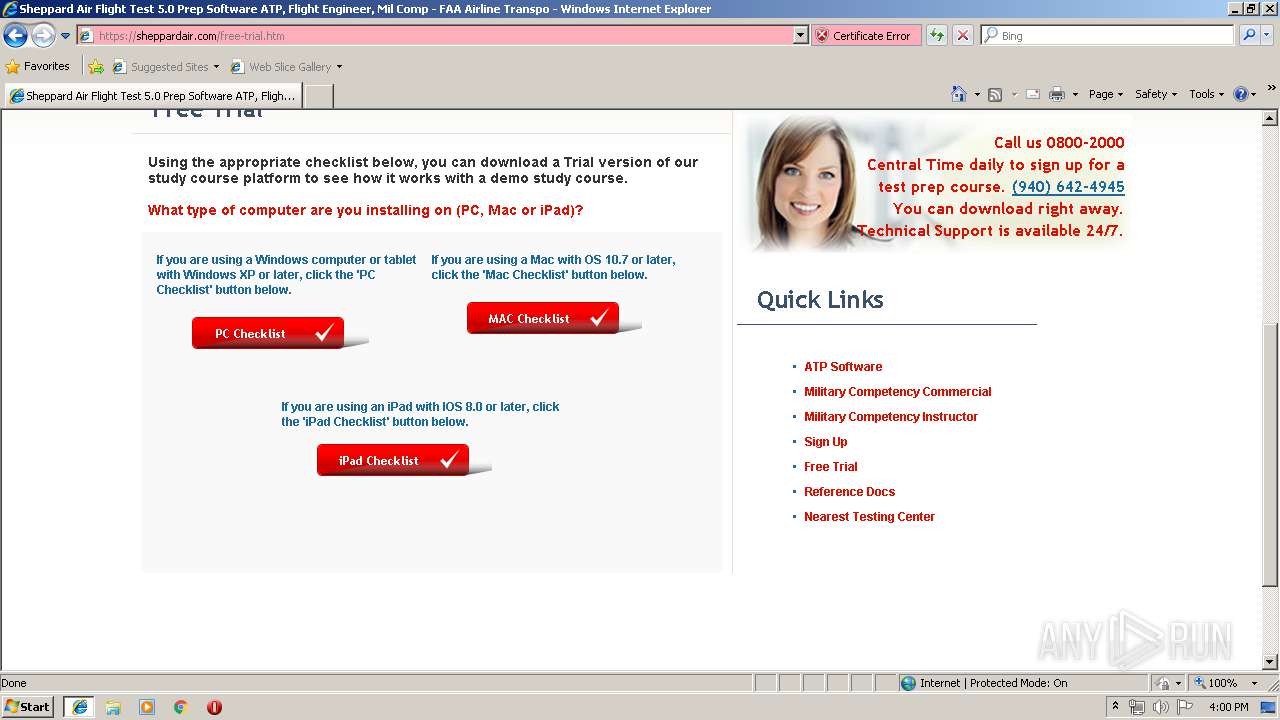
Task: Click the scrollbar down arrow
Action: click(1270, 661)
